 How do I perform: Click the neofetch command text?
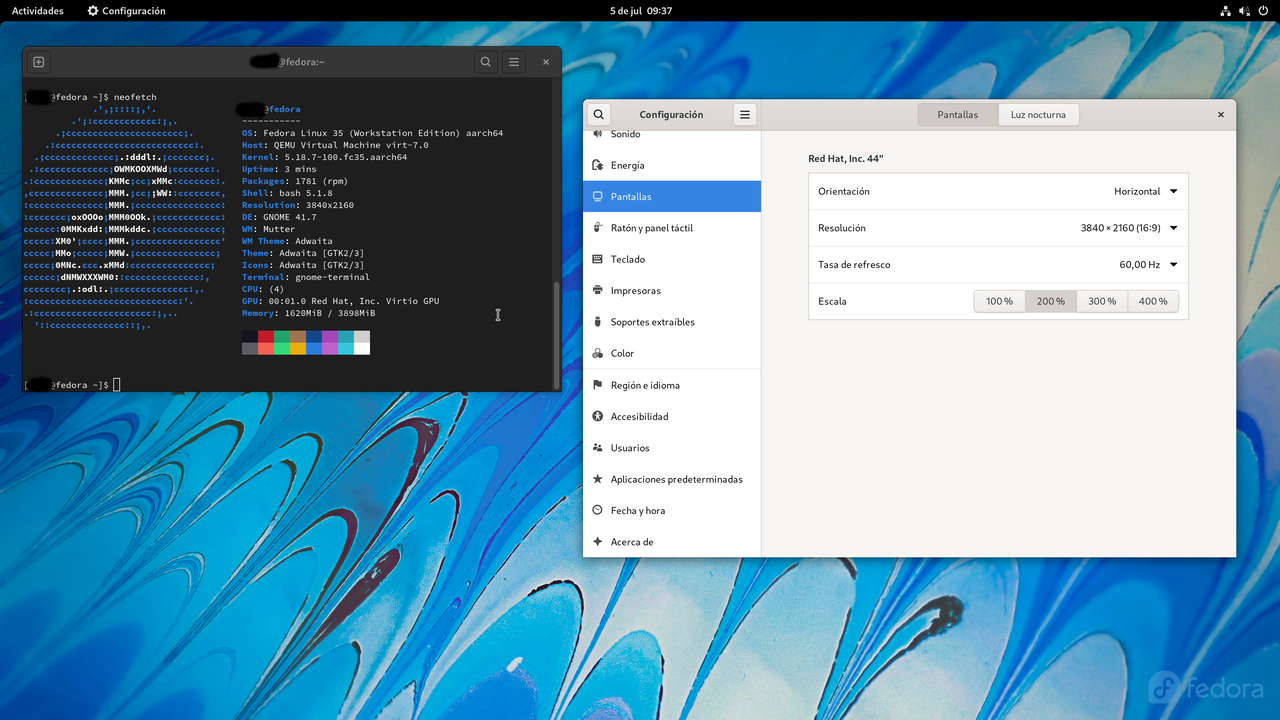135,97
